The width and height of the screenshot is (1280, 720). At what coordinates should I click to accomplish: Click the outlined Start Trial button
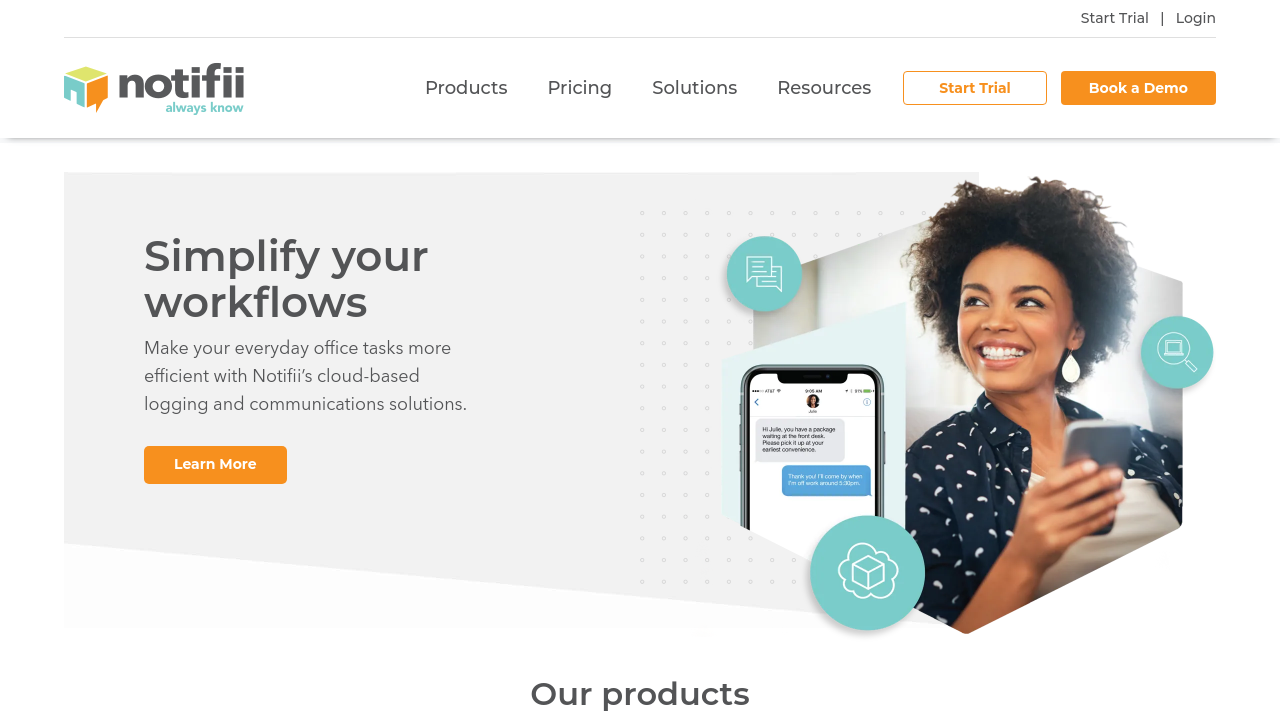975,88
